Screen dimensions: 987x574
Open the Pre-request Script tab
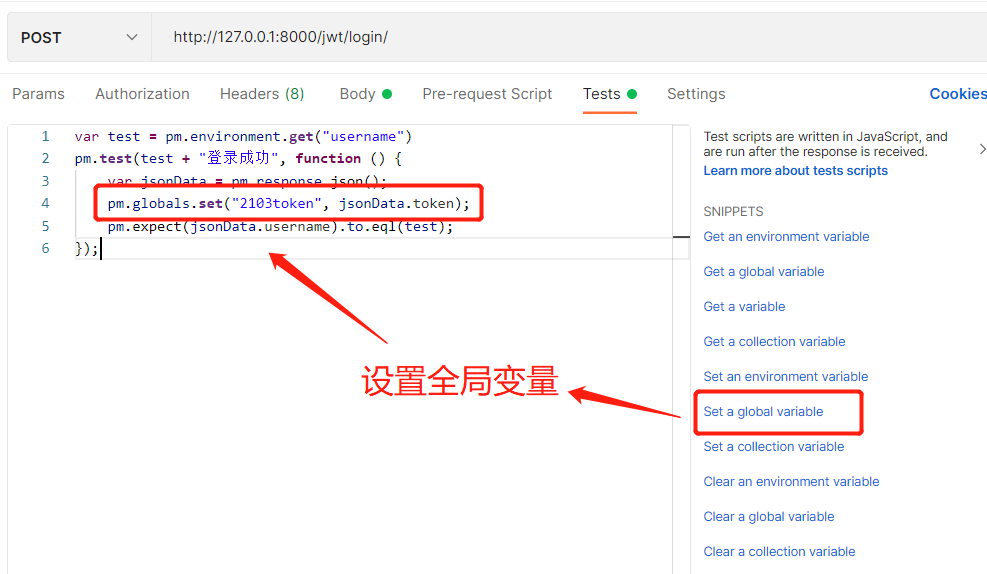pyautogui.click(x=487, y=94)
